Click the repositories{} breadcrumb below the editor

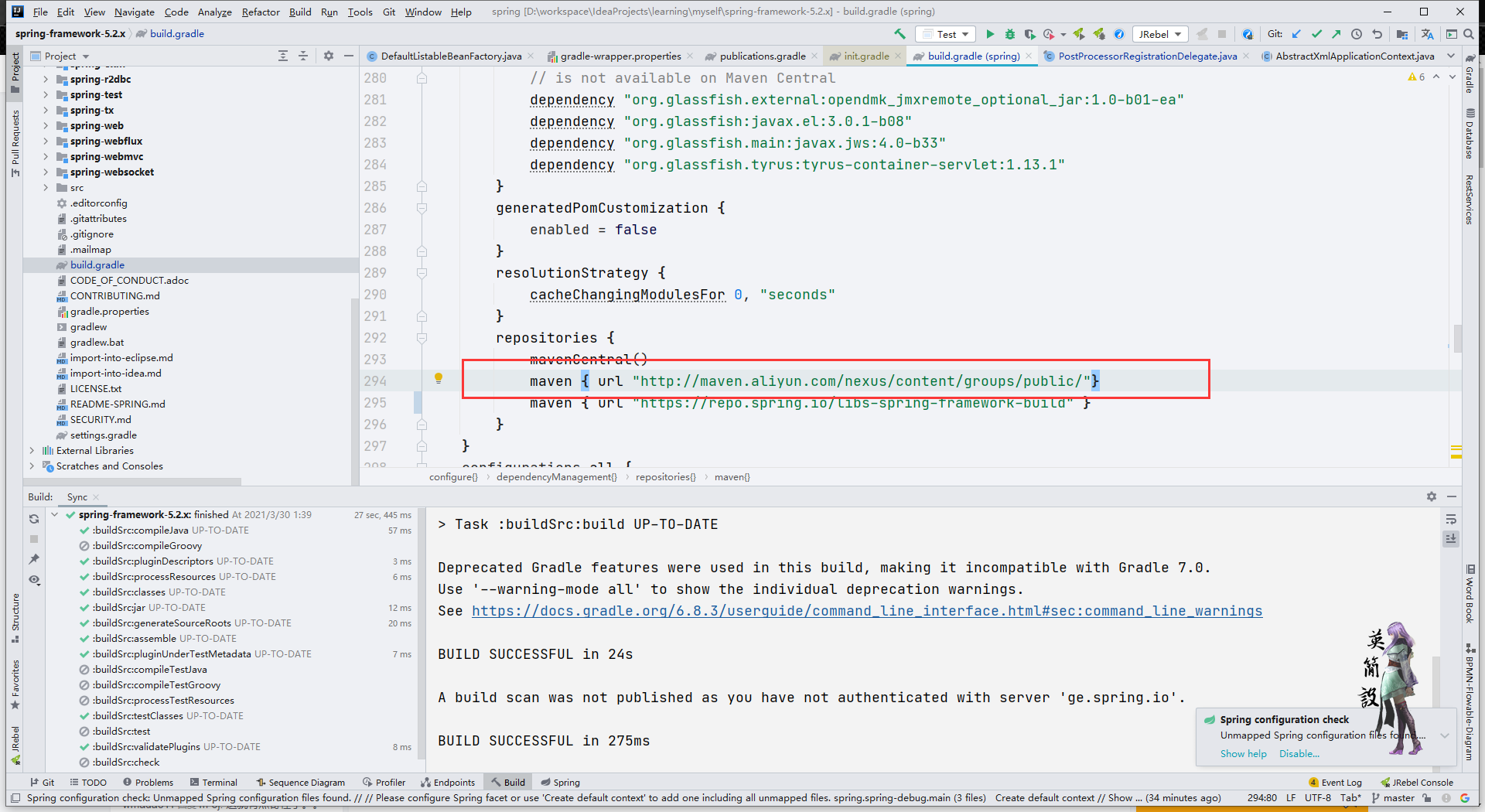664,476
